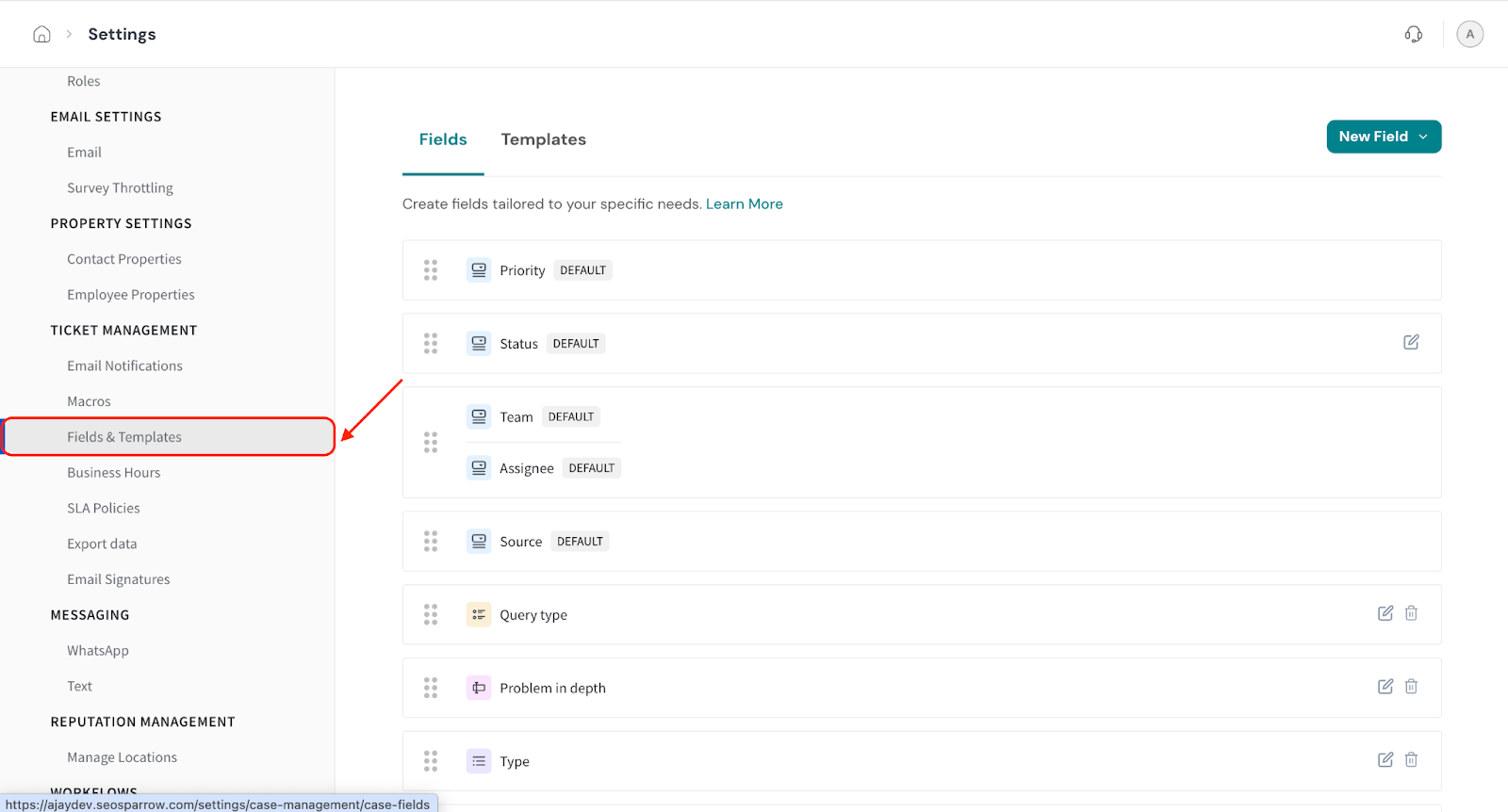1508x812 pixels.
Task: Click the home icon in breadcrumb
Action: click(41, 35)
